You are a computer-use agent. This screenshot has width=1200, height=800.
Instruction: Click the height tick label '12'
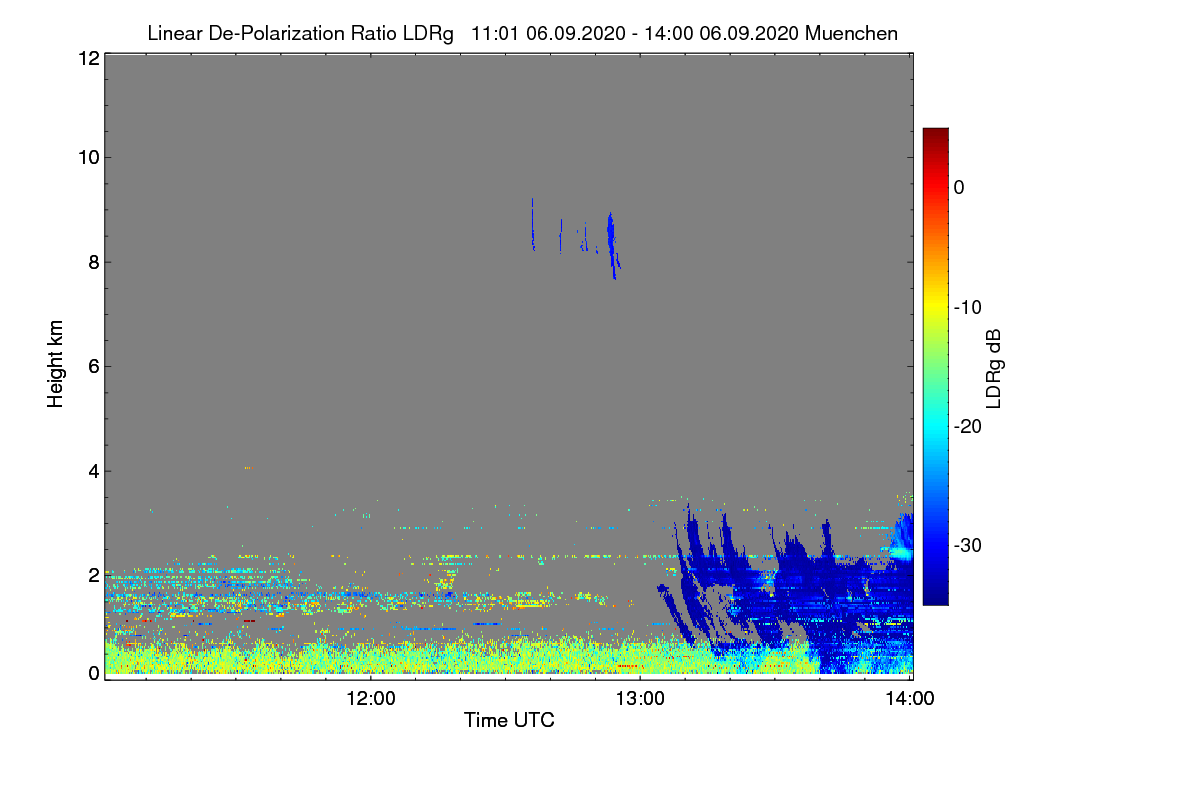[x=87, y=58]
